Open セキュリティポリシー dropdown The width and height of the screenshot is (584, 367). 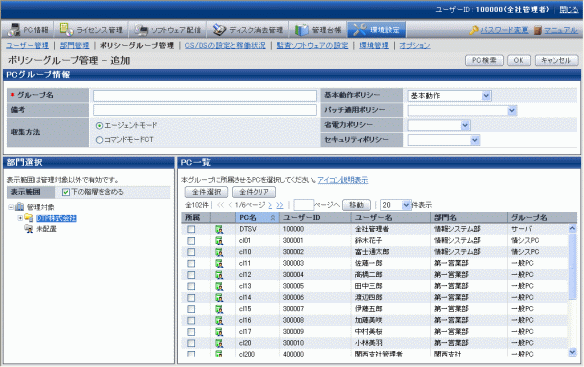tap(444, 140)
